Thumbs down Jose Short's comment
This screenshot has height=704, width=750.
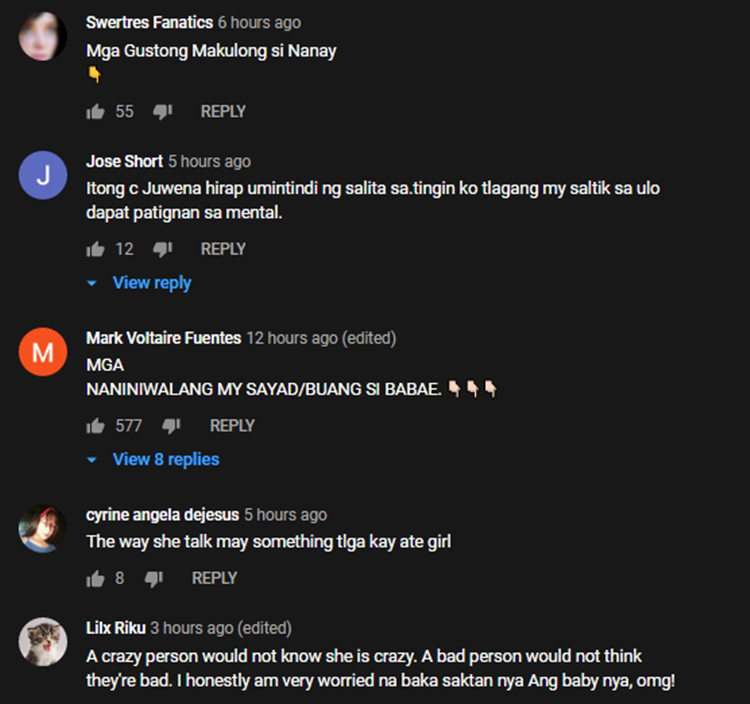coord(162,249)
